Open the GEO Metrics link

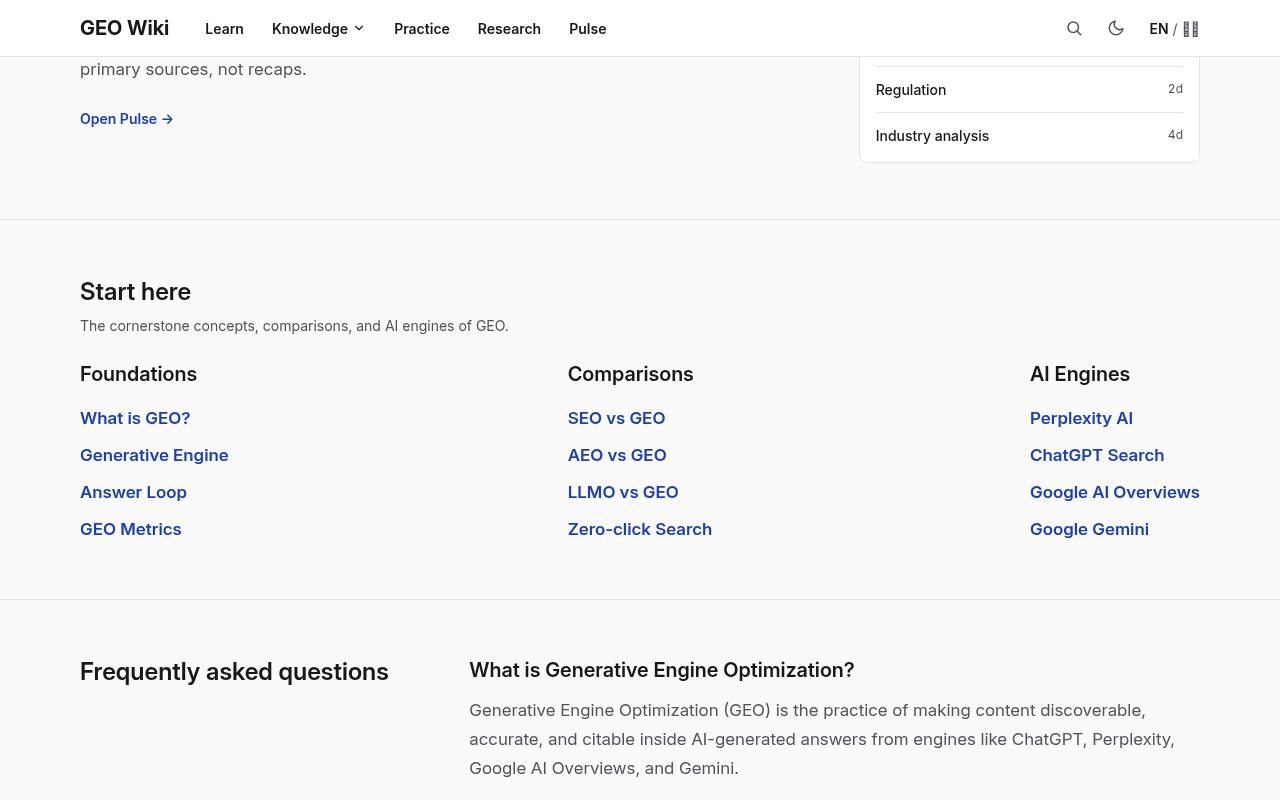click(130, 529)
